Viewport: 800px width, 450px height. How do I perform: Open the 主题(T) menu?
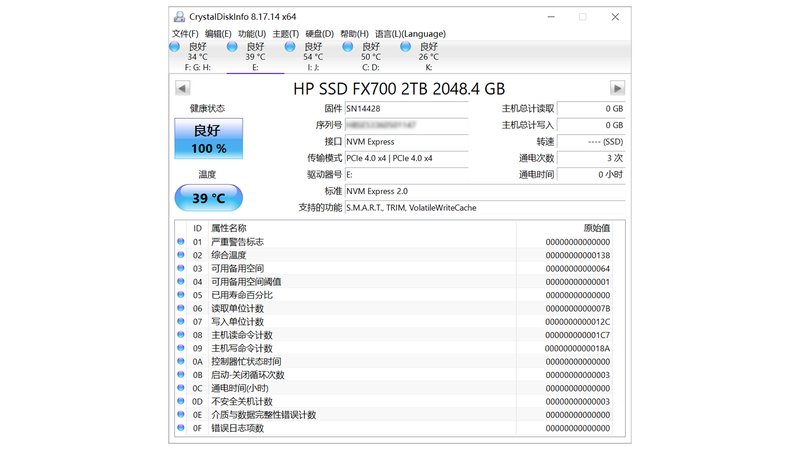(285, 34)
